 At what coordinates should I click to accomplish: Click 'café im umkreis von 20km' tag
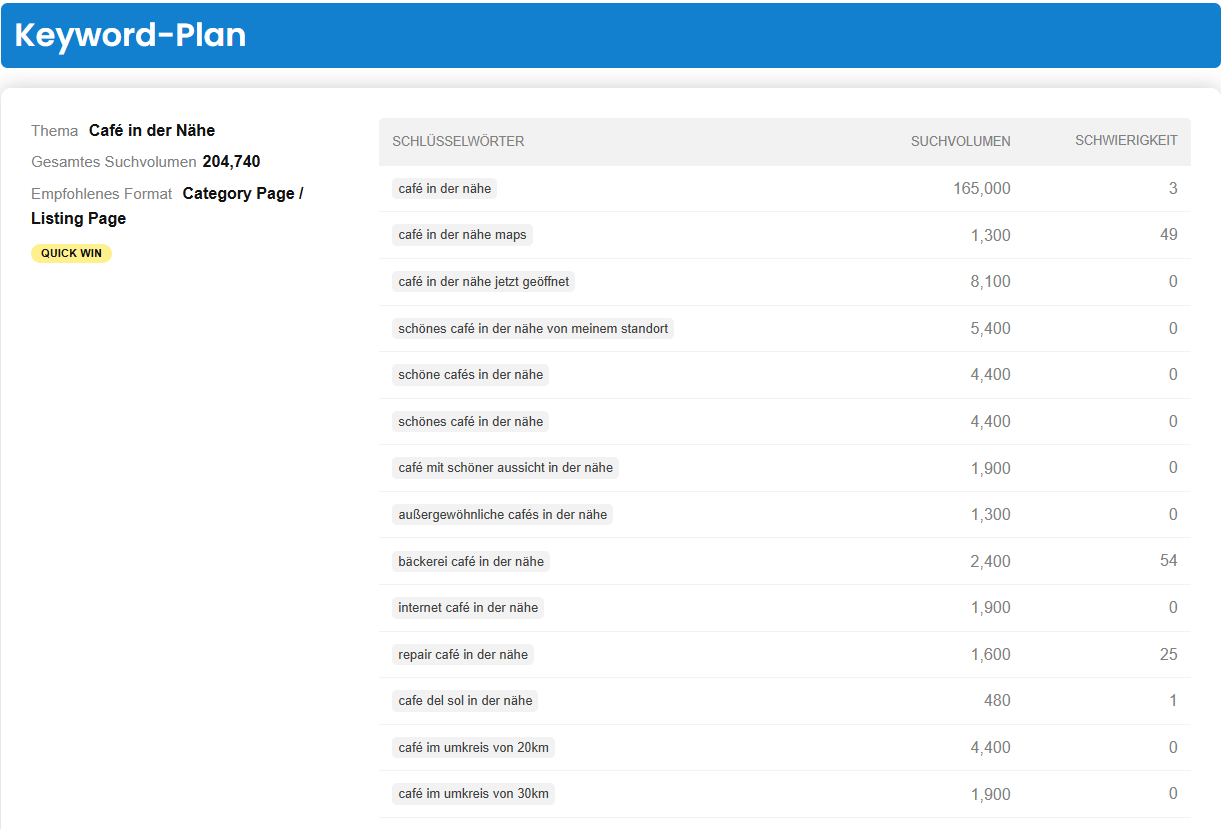(473, 748)
